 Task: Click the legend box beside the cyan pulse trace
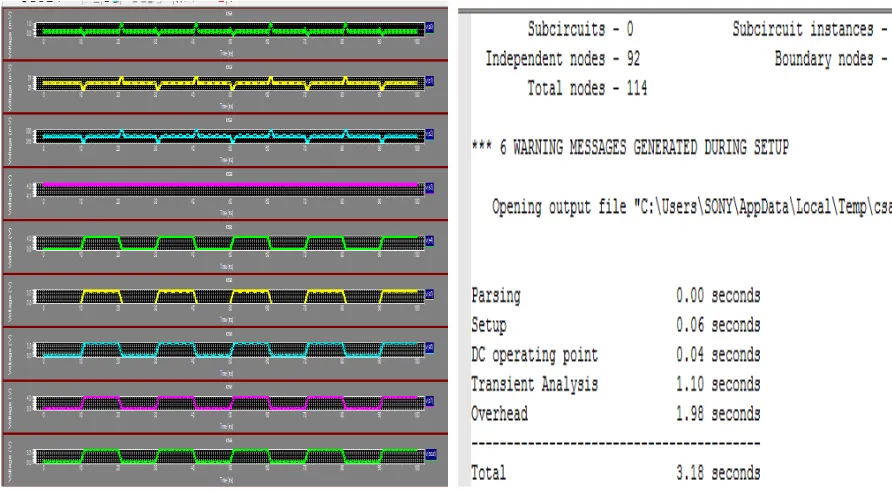tap(430, 348)
